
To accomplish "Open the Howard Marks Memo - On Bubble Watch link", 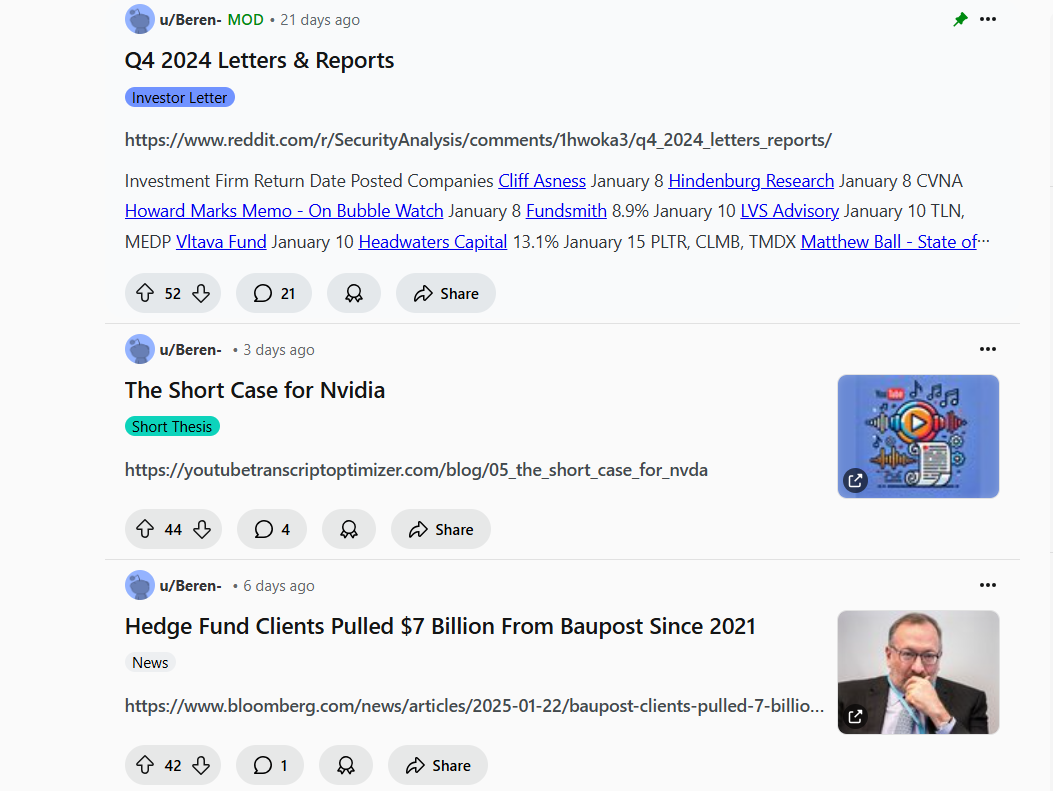I will click(x=284, y=211).
